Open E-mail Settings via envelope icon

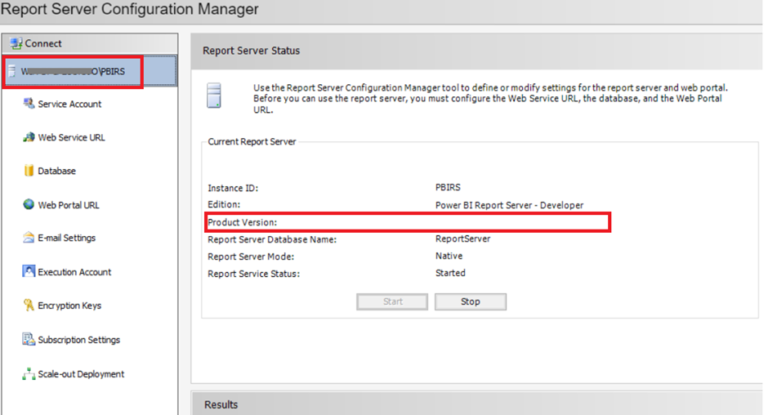[x=29, y=238]
